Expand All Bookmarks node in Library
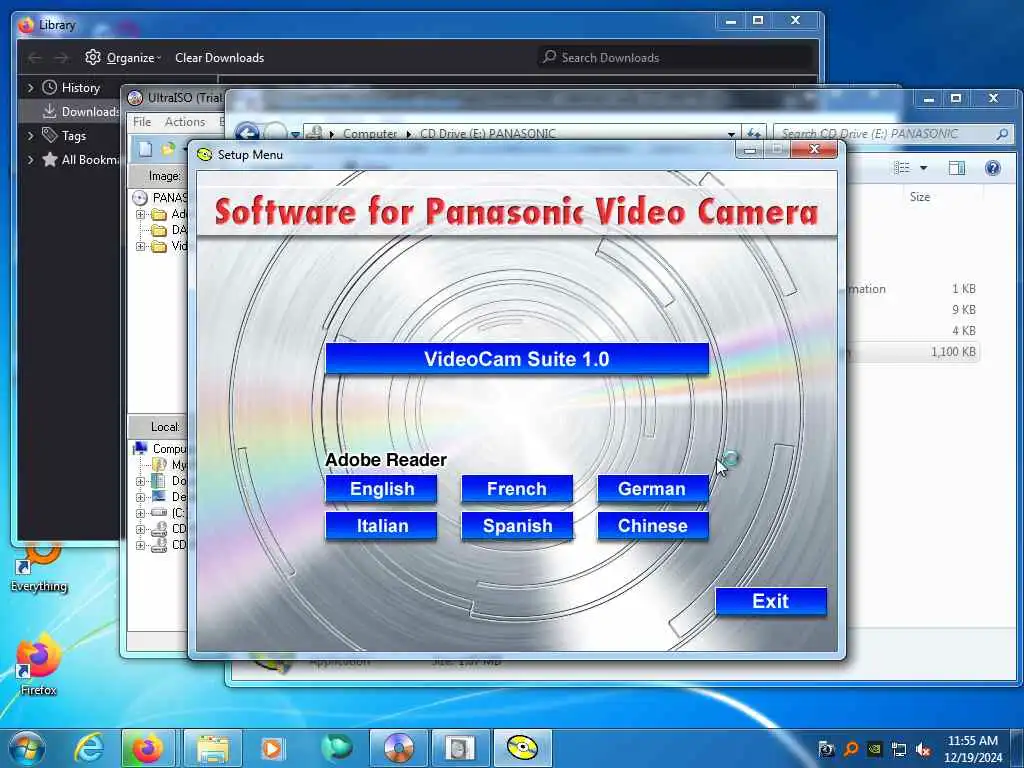Screen dimensions: 1024x768 coord(30,159)
